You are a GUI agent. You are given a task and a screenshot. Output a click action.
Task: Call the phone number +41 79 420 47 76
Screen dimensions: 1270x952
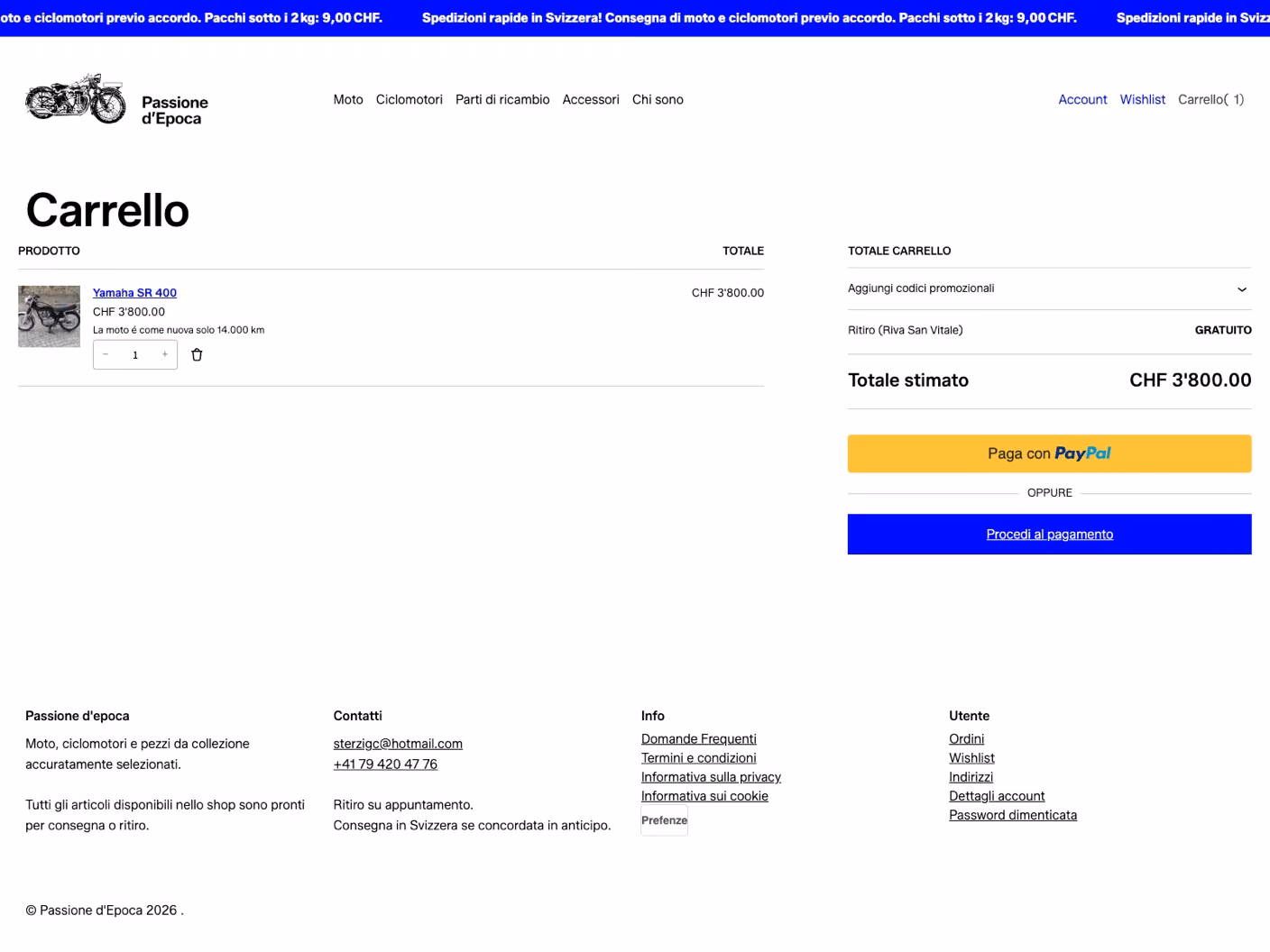(385, 764)
